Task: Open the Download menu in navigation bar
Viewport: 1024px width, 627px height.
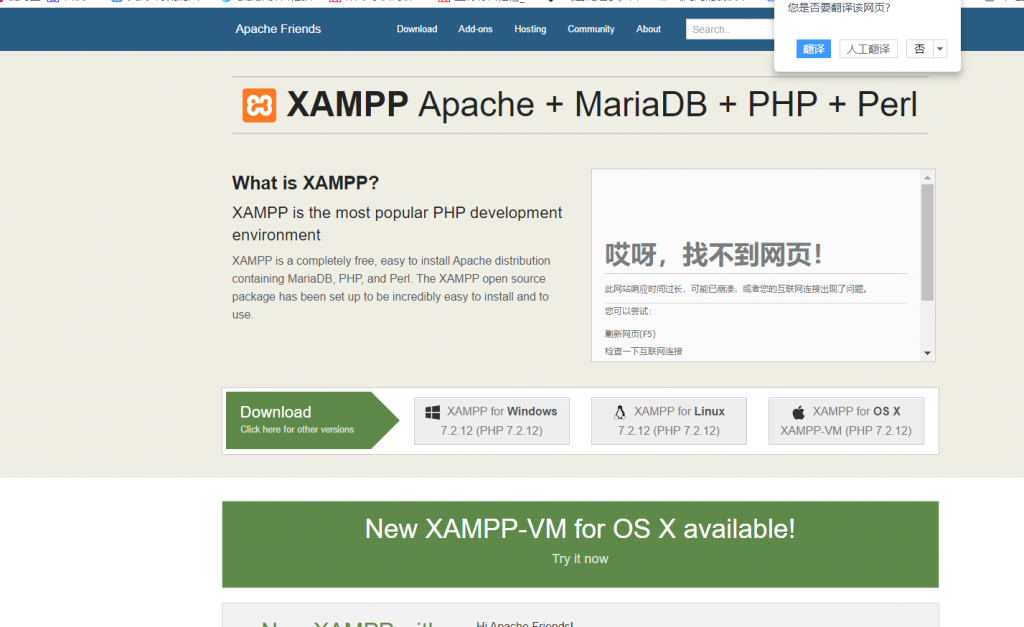Action: (417, 29)
